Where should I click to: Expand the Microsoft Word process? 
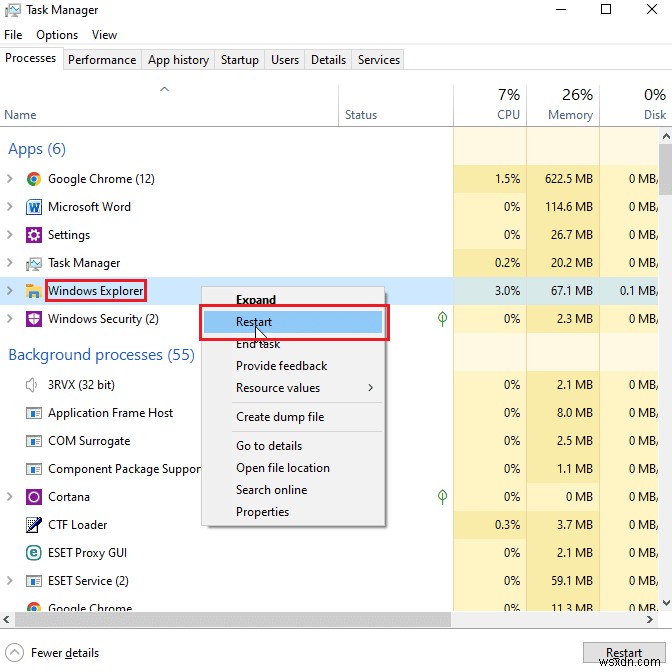[x=9, y=207]
